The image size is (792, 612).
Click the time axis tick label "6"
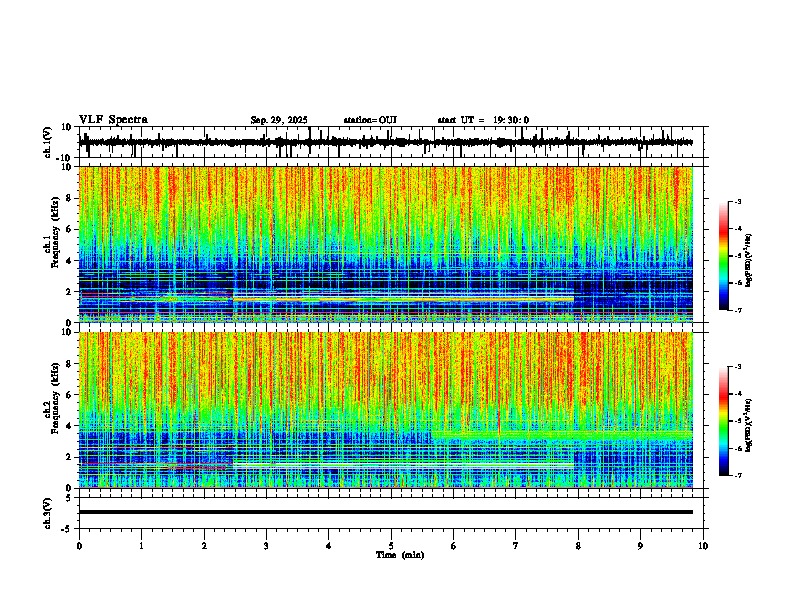(x=454, y=546)
